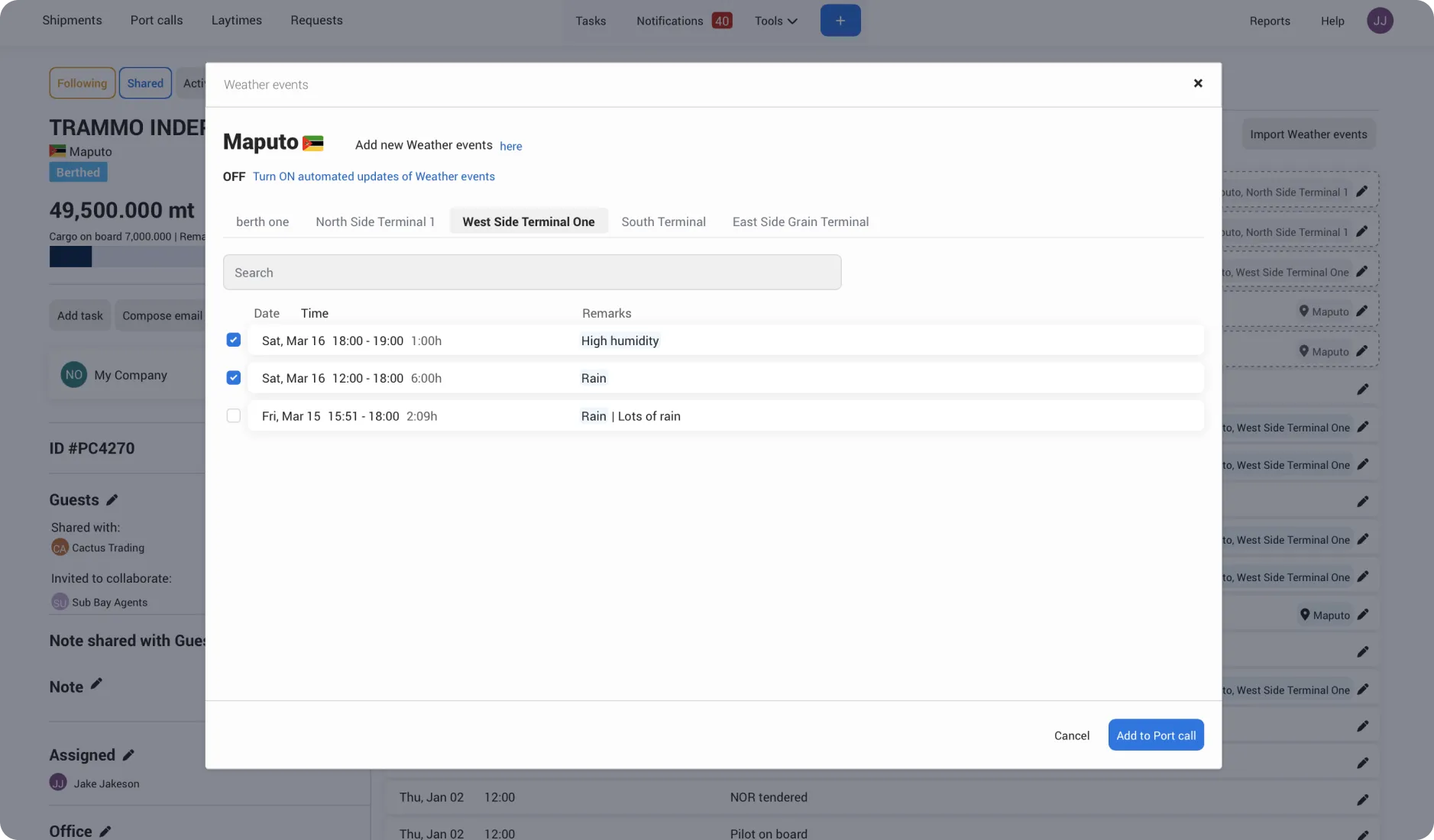Open East Side Grain Terminal tab
Screen dimensions: 1434x840
(800, 221)
